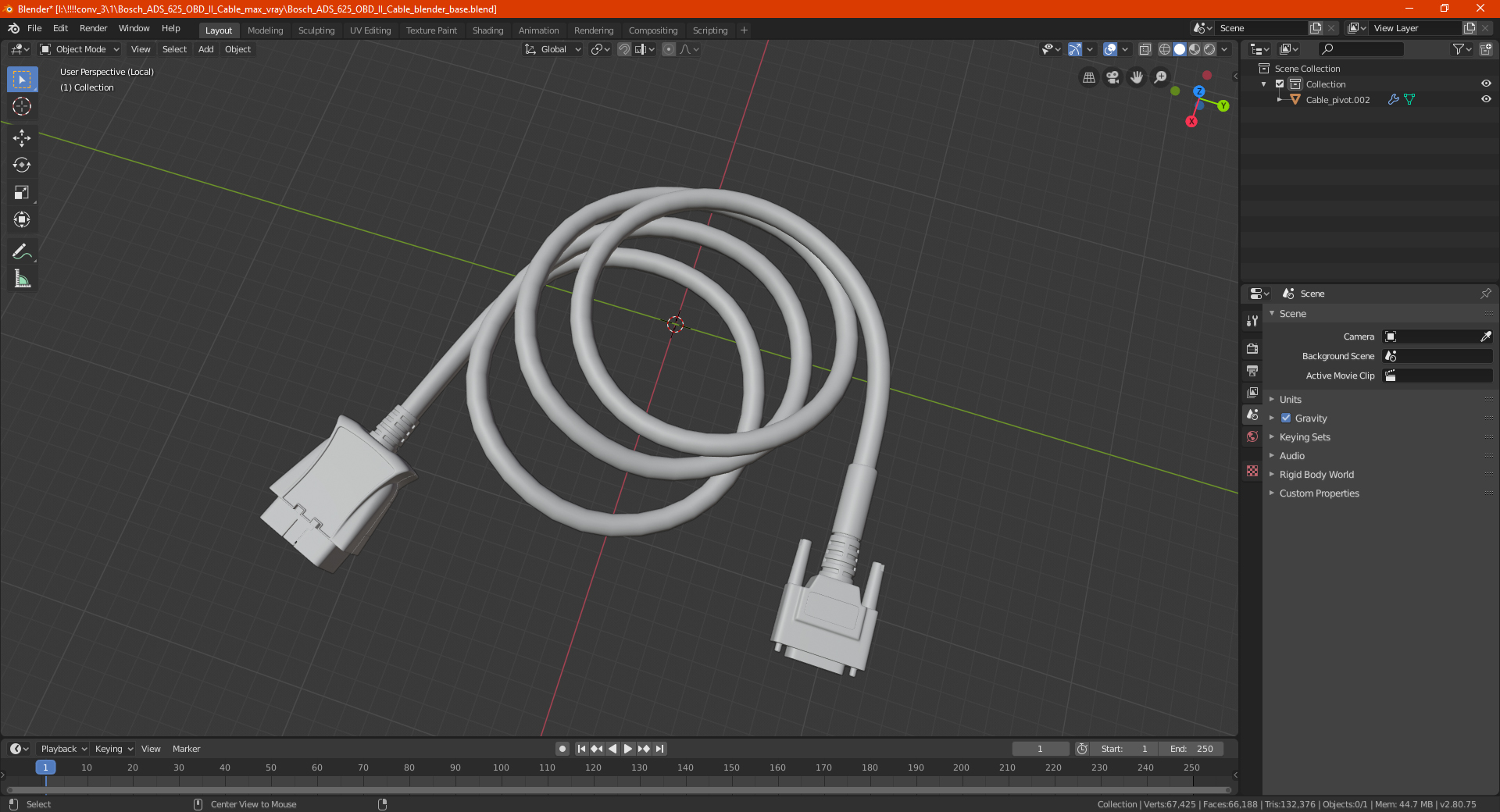The height and width of the screenshot is (812, 1500).
Task: Toggle the camera view button
Action: pyautogui.click(x=1112, y=77)
